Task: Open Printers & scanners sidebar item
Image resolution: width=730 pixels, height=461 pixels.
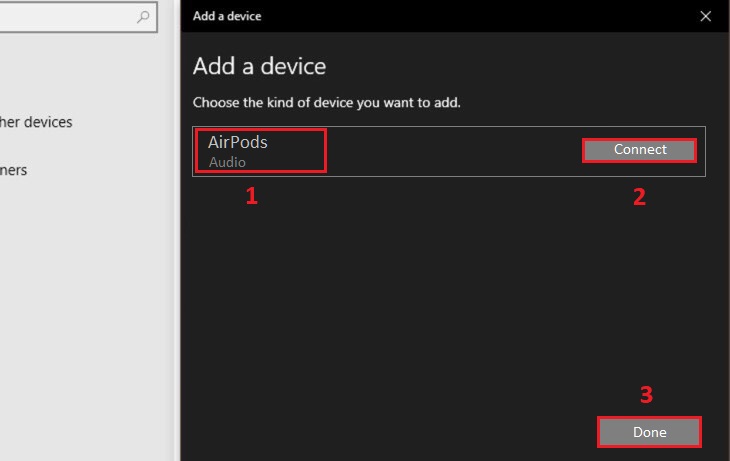Action: click(14, 170)
